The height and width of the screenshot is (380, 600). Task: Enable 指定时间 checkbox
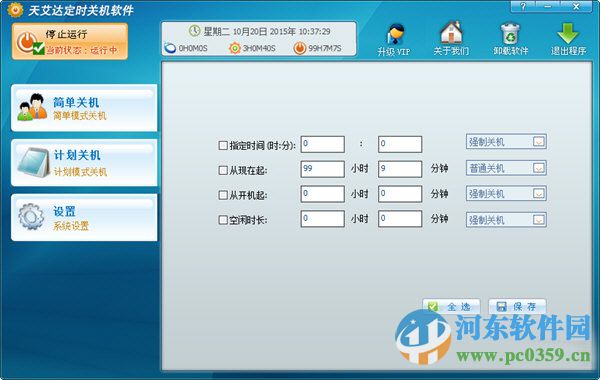click(x=223, y=145)
